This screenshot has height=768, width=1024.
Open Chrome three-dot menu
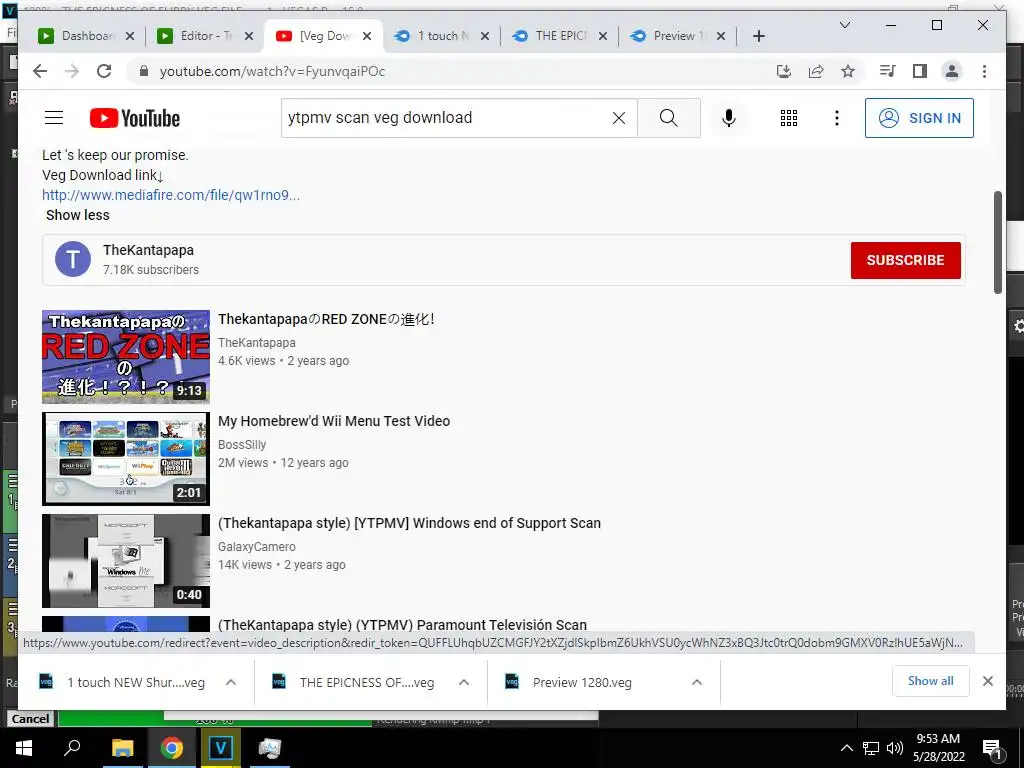point(984,71)
